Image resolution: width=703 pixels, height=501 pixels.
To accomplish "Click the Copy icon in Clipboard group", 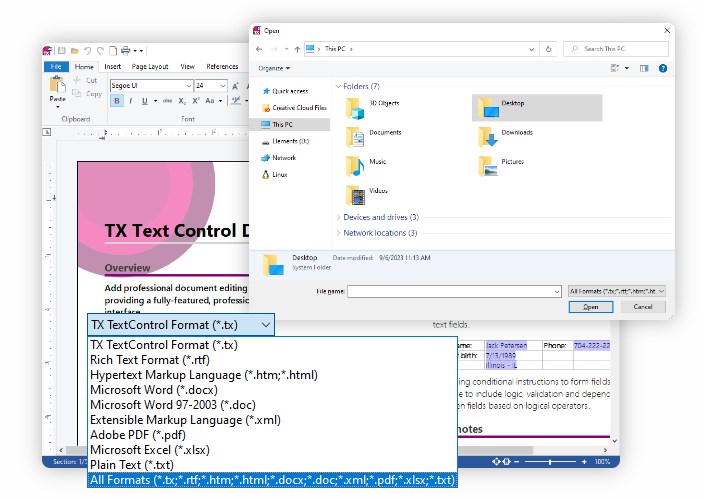I will point(77,93).
